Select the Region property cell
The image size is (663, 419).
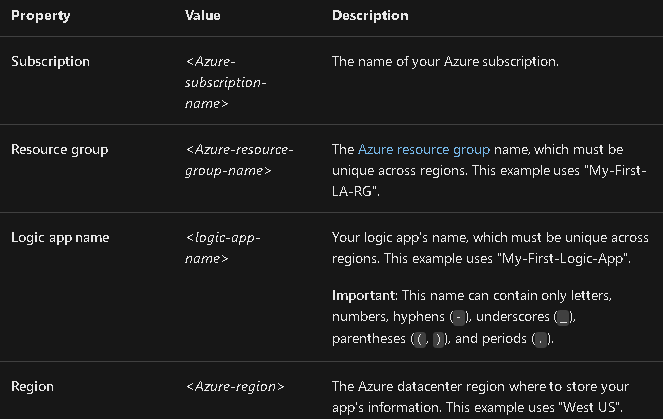tap(32, 386)
